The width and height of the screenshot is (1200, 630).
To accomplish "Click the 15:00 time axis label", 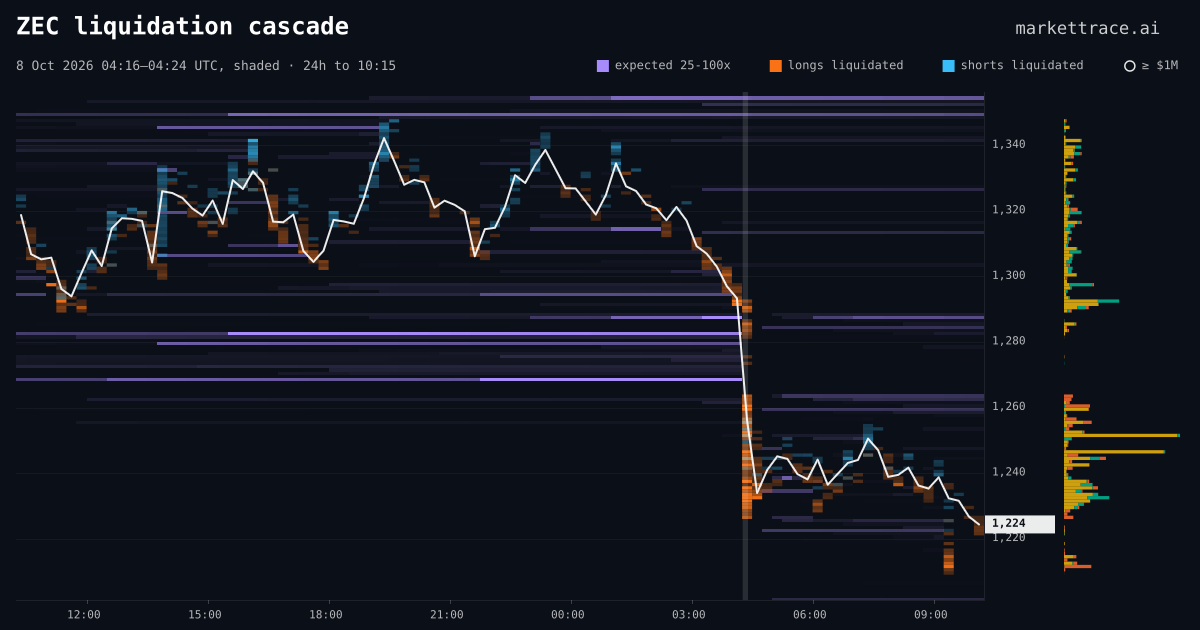I will 205,615.
